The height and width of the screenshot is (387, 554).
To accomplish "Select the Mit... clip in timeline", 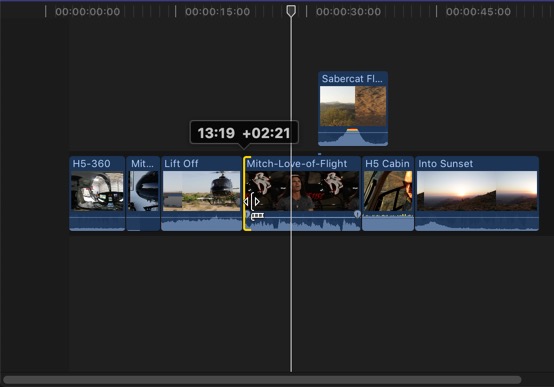I will point(143,193).
